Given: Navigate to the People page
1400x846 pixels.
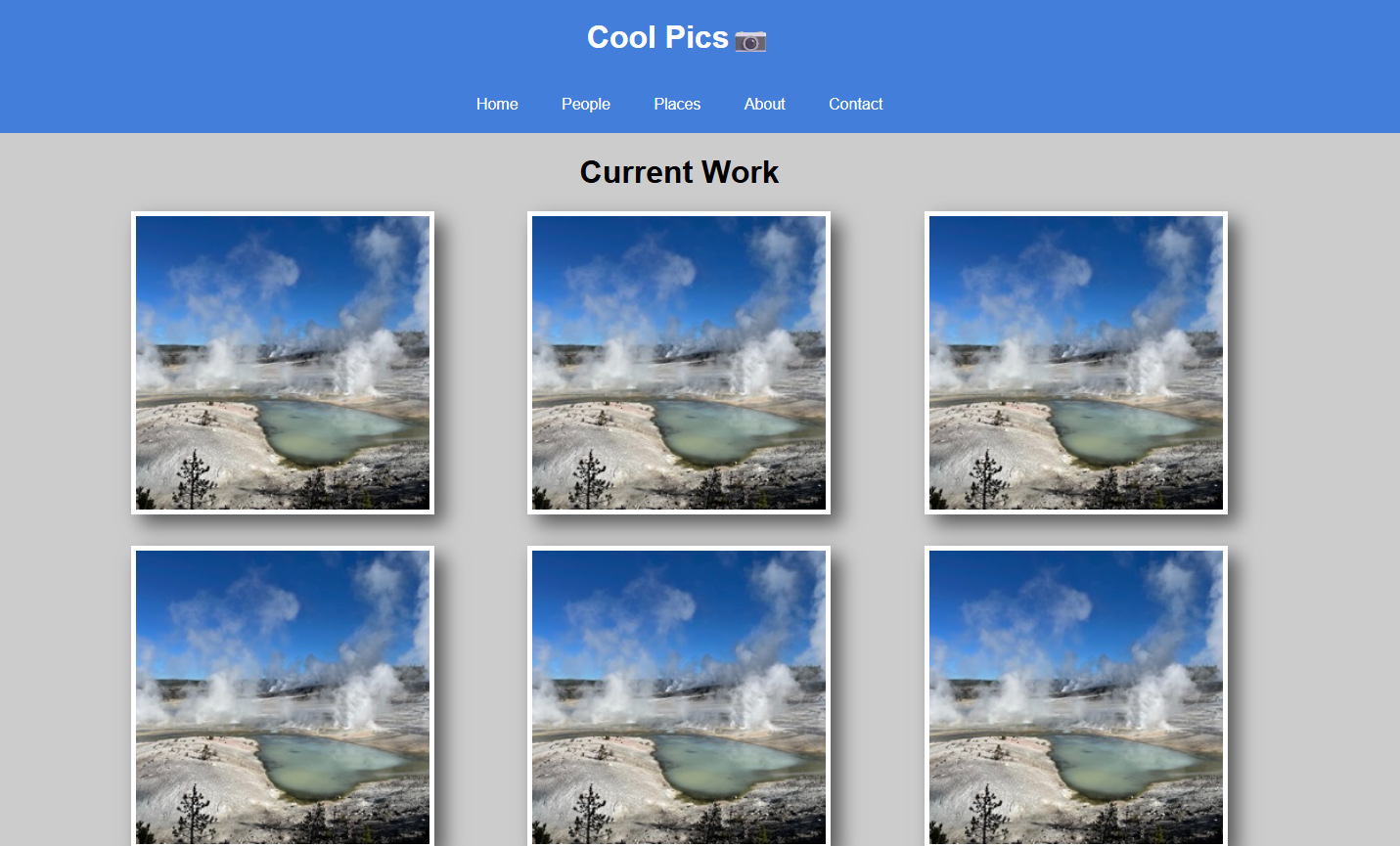Looking at the screenshot, I should (x=585, y=104).
